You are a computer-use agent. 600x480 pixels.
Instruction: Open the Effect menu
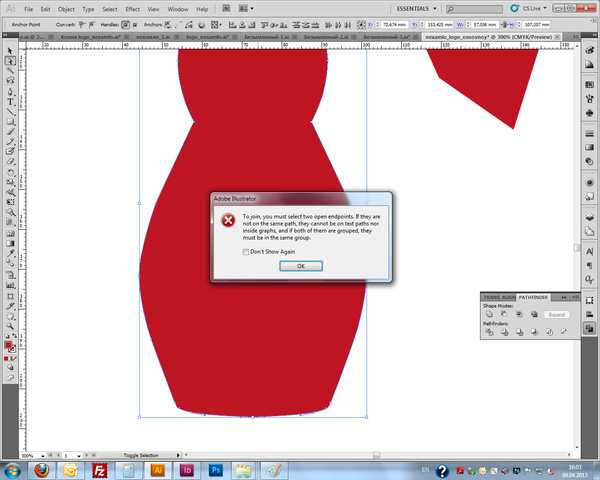click(x=132, y=9)
